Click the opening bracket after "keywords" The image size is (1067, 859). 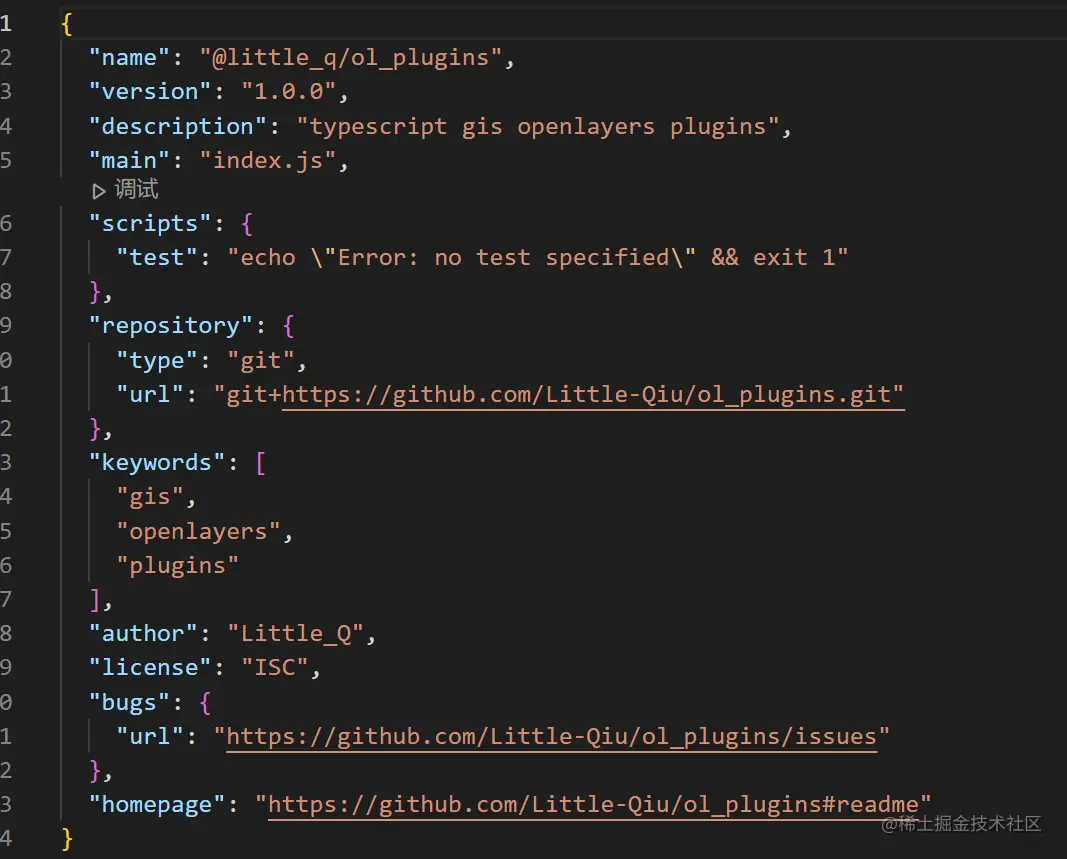(261, 462)
